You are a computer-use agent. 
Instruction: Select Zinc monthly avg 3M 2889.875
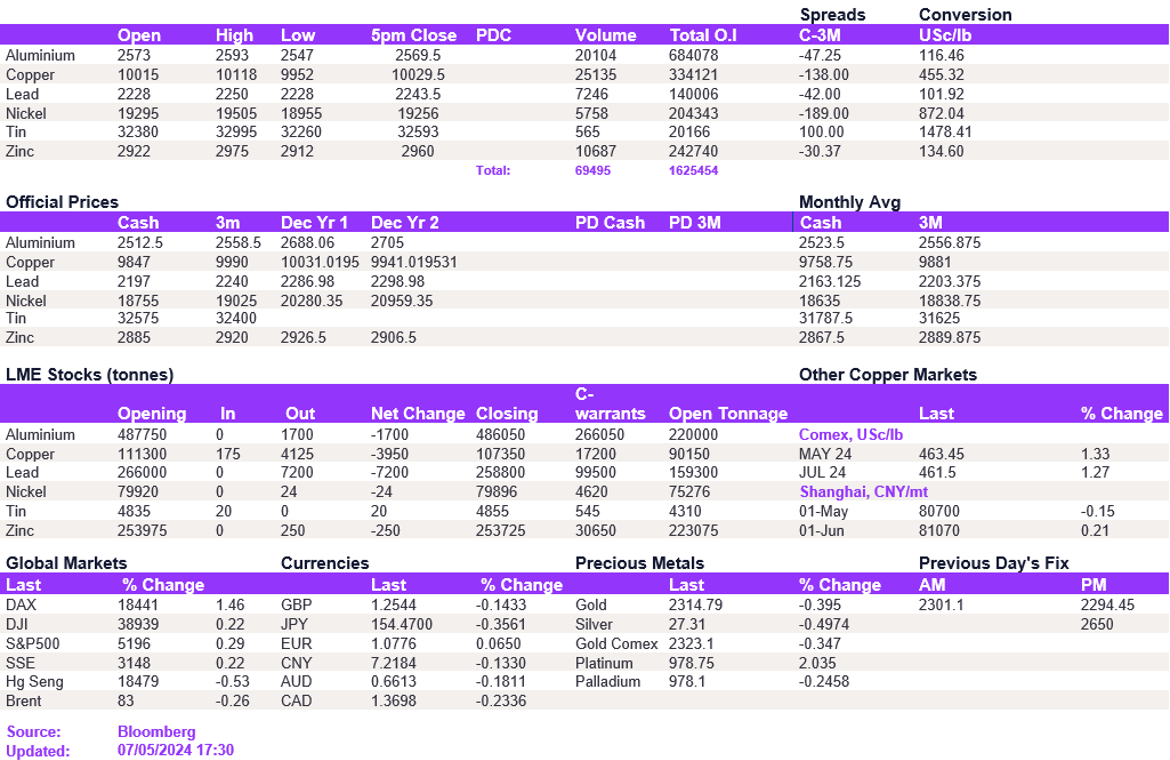[949, 338]
